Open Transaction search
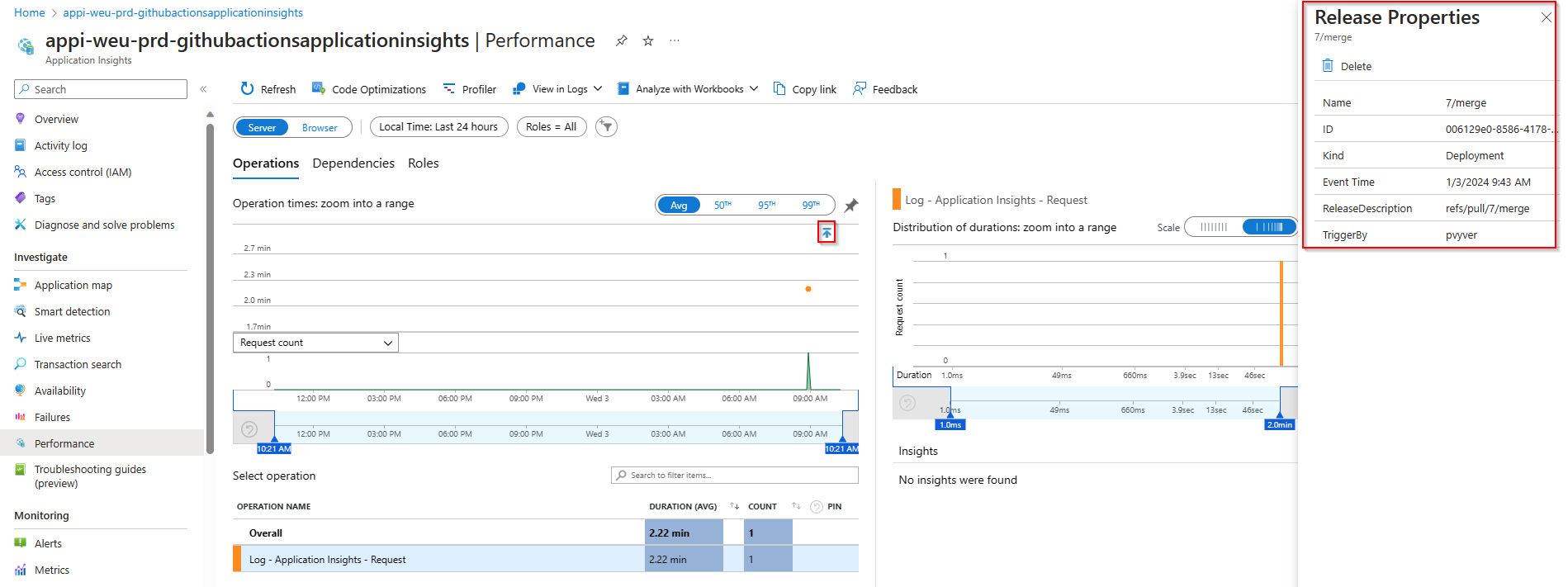The height and width of the screenshot is (587, 1568). [78, 364]
